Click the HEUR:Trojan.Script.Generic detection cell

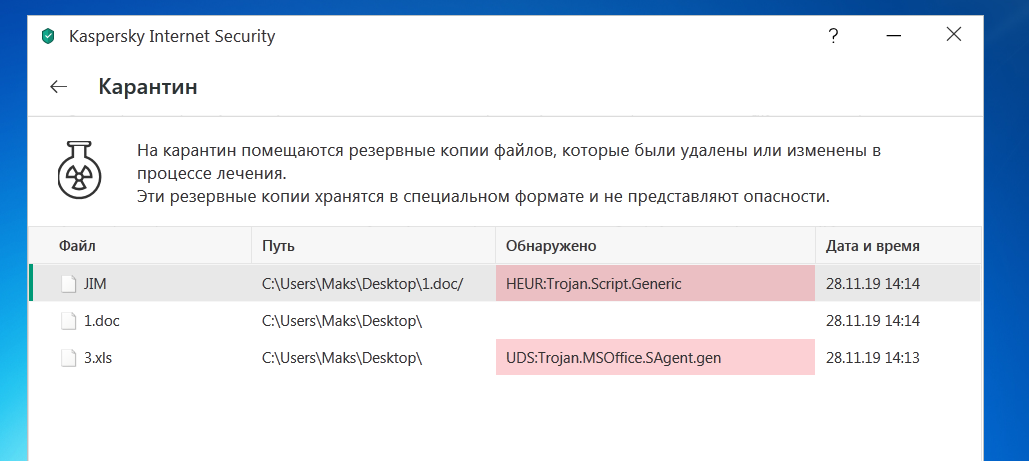[x=654, y=284]
